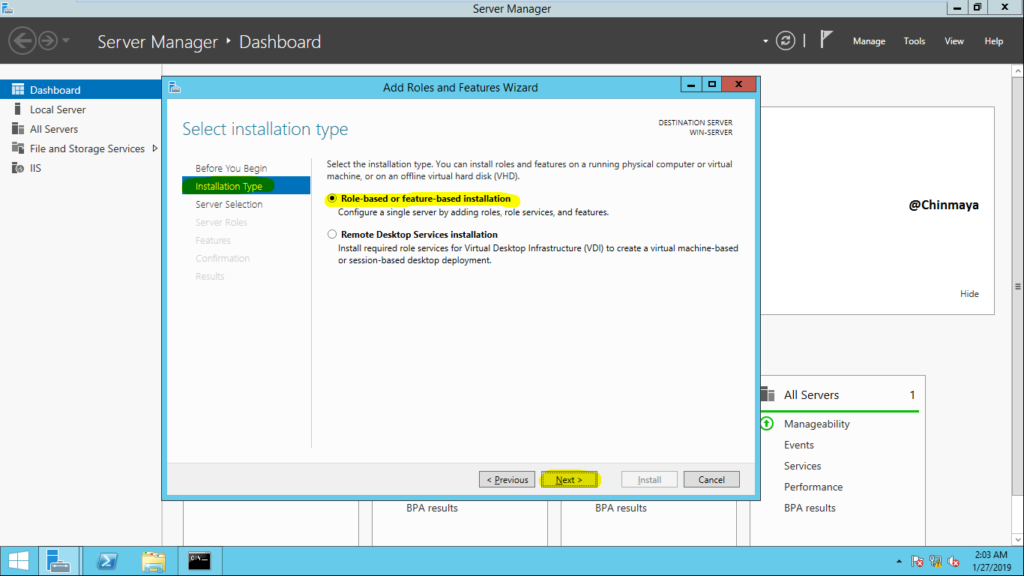Open Performance in All Servers tile
The height and width of the screenshot is (576, 1024).
point(813,487)
